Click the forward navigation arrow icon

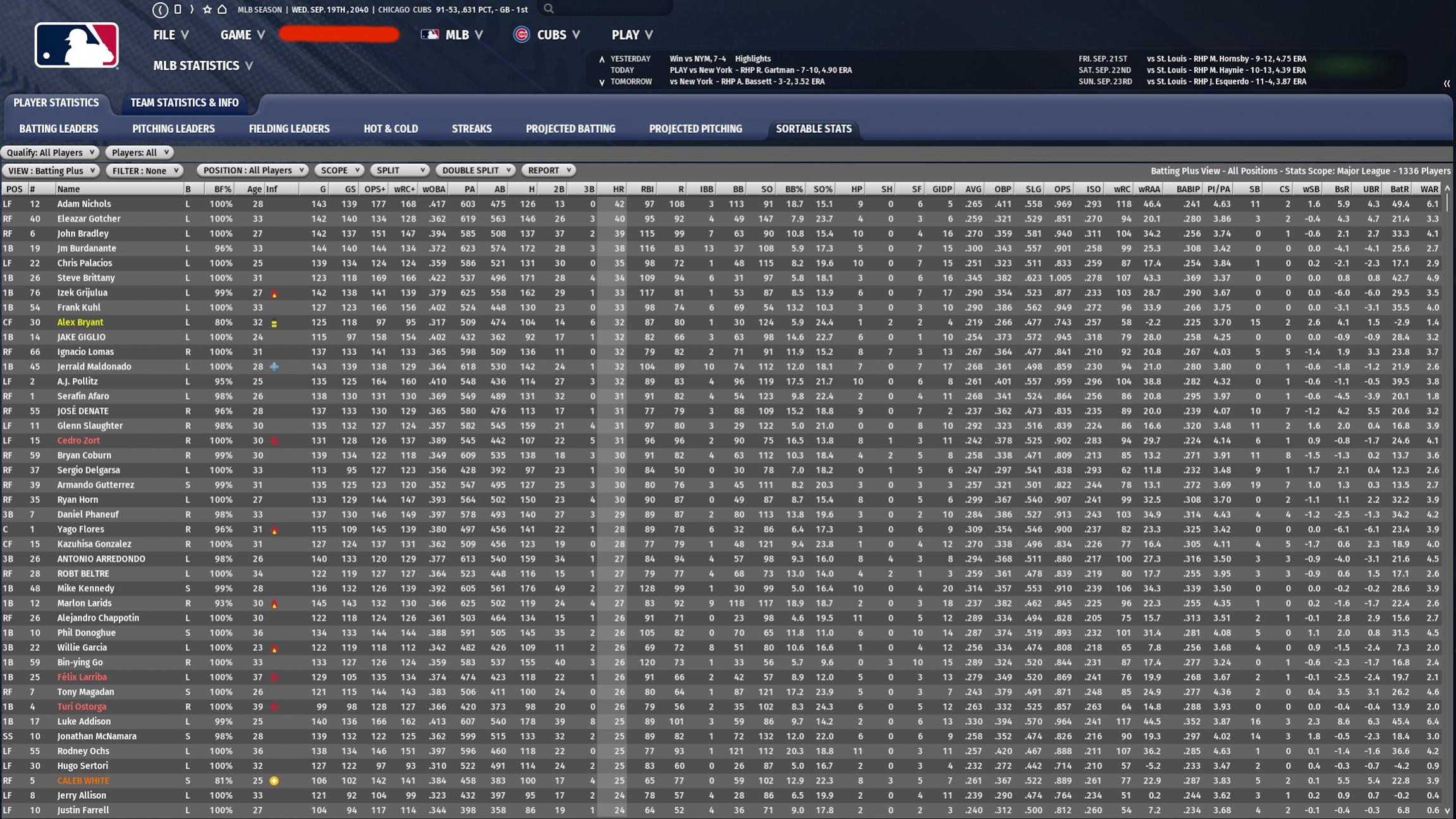point(192,9)
